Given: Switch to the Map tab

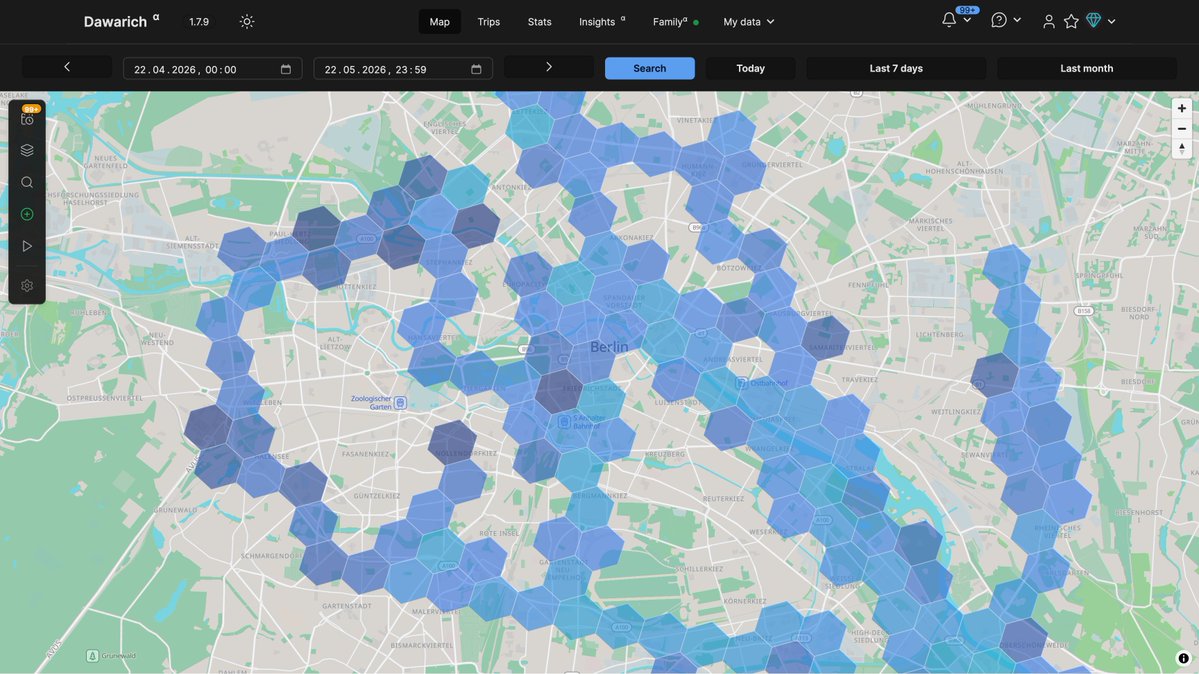Looking at the screenshot, I should pos(440,21).
